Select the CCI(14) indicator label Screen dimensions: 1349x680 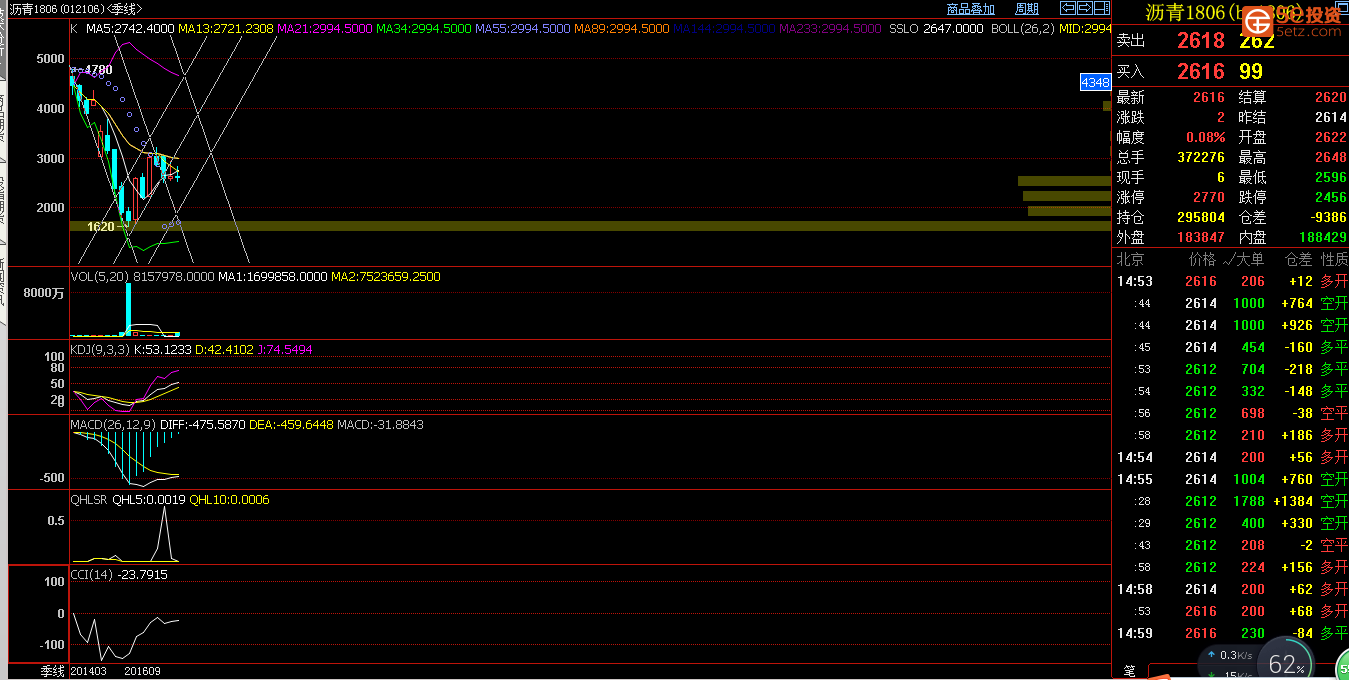(91, 574)
